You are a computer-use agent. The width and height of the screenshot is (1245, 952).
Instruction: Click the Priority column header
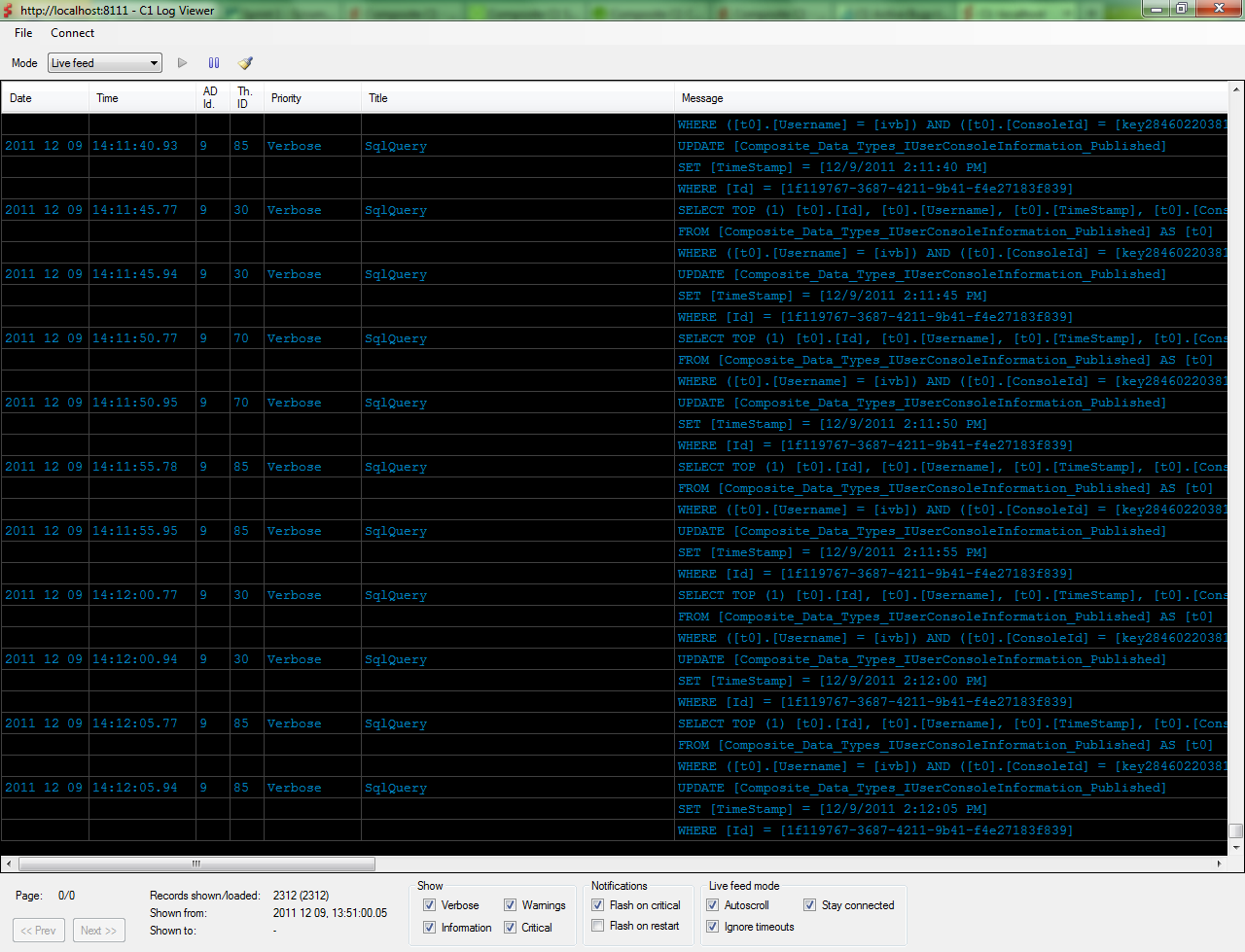tap(286, 98)
